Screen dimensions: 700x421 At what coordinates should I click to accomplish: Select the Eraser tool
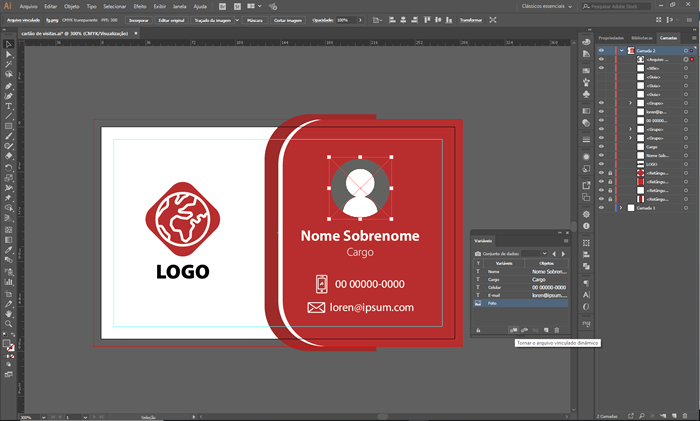8,156
